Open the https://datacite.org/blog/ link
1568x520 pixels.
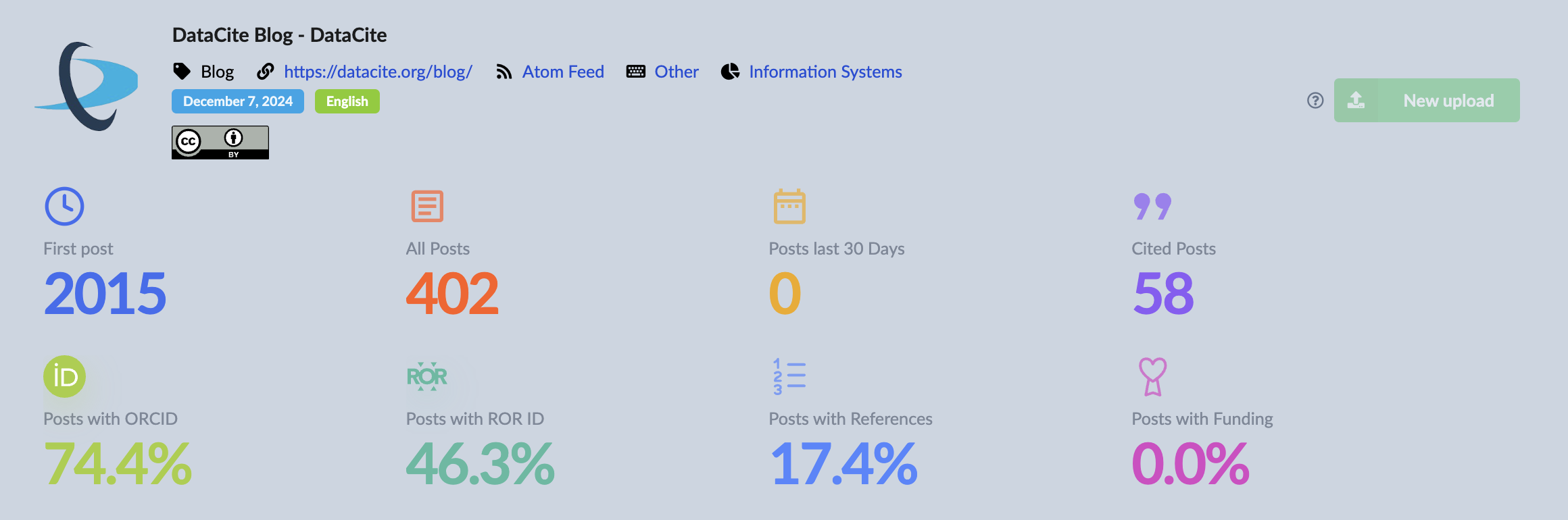coord(378,72)
